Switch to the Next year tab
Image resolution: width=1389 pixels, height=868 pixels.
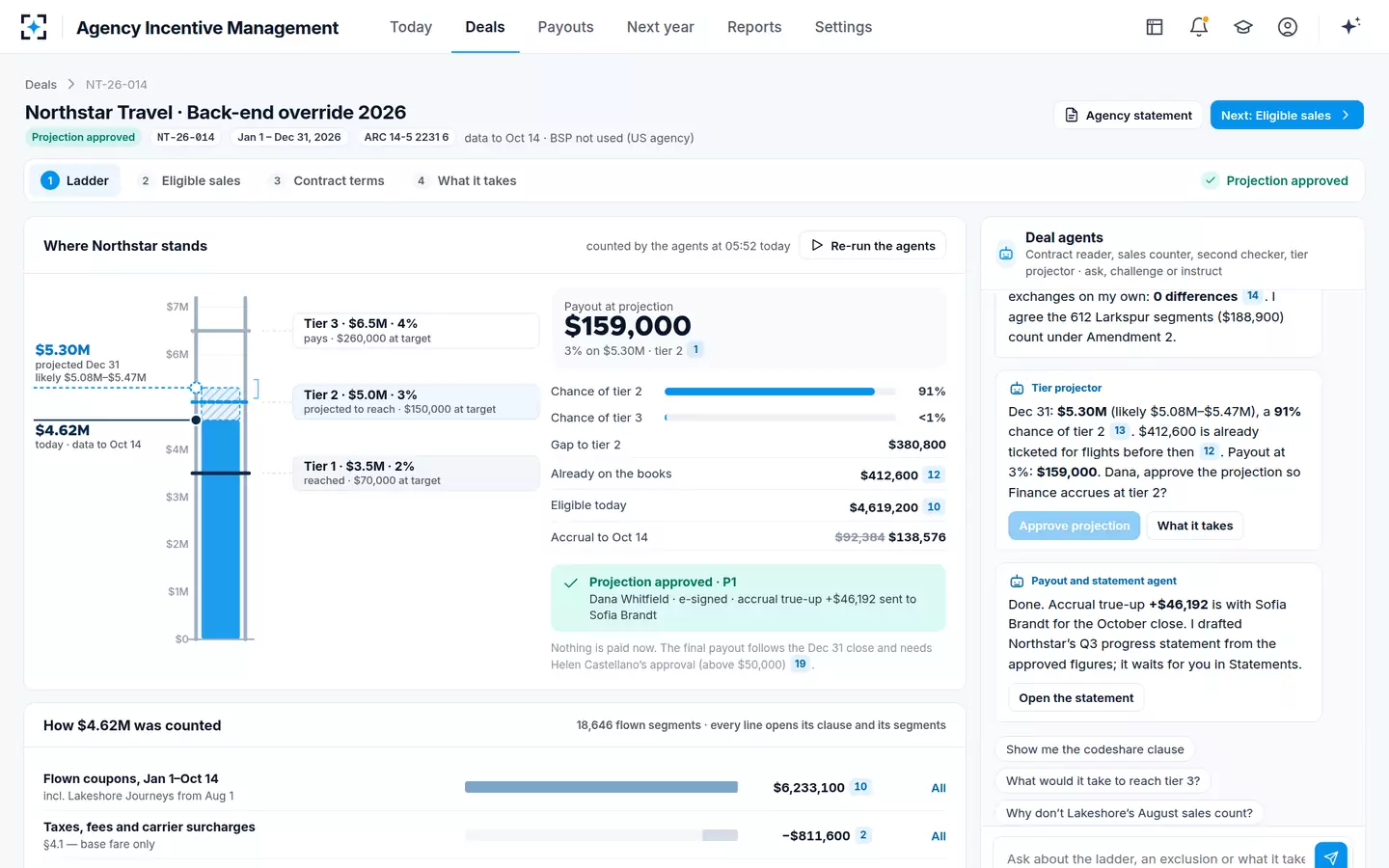pos(661,27)
